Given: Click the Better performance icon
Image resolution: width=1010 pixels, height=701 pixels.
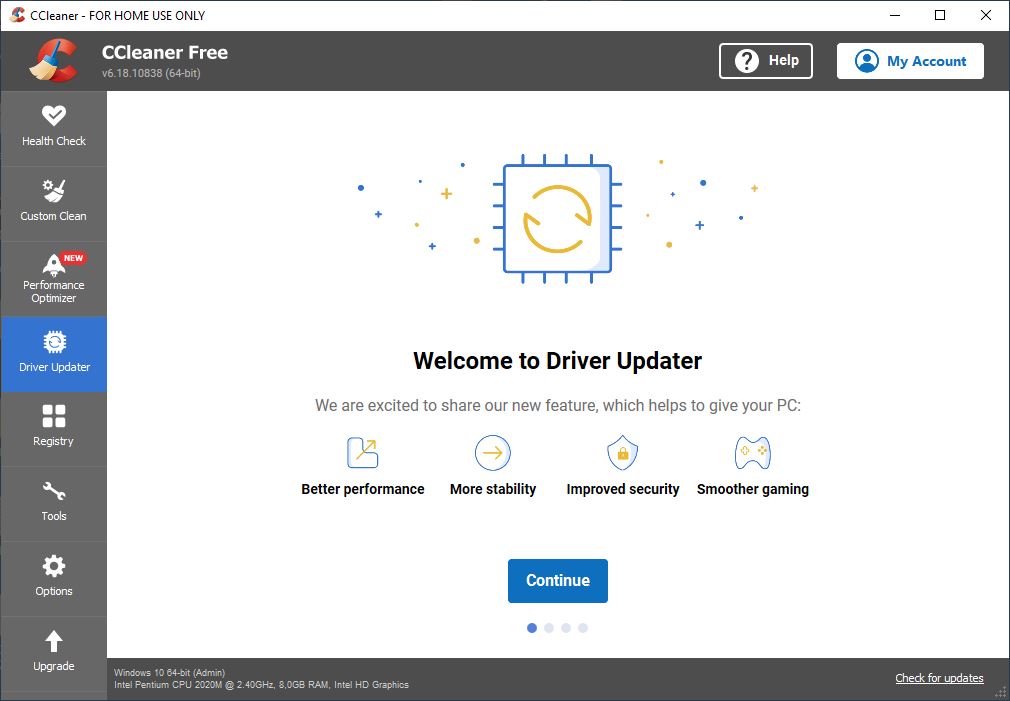Looking at the screenshot, I should [x=363, y=452].
